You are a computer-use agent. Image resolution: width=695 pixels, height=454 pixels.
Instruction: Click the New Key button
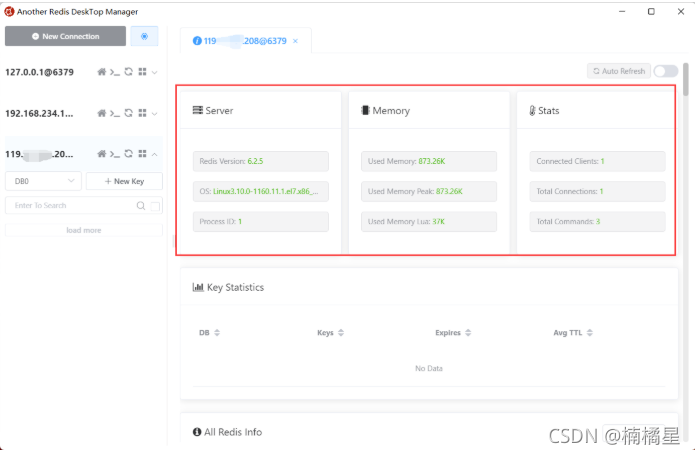tap(124, 181)
